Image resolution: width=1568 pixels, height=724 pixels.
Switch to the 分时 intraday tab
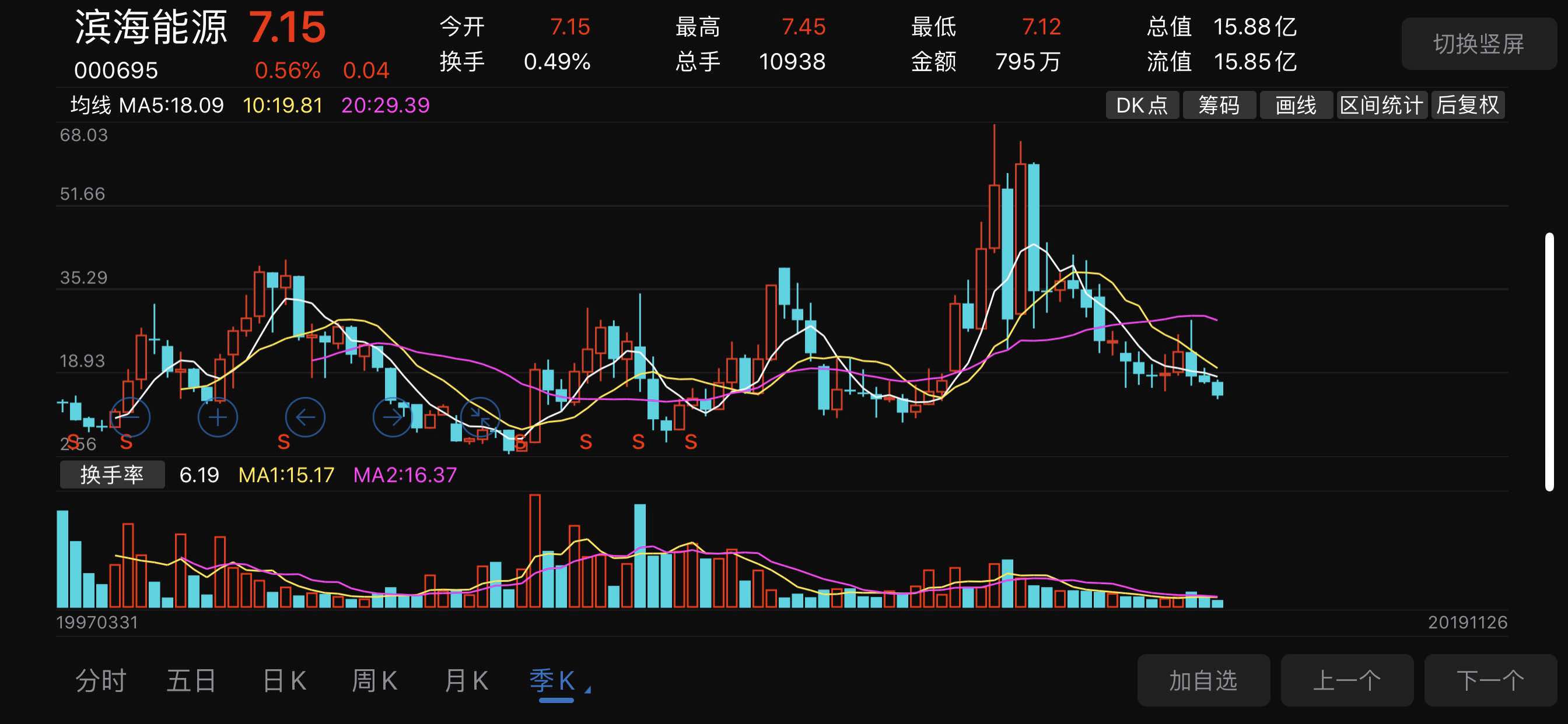(101, 682)
